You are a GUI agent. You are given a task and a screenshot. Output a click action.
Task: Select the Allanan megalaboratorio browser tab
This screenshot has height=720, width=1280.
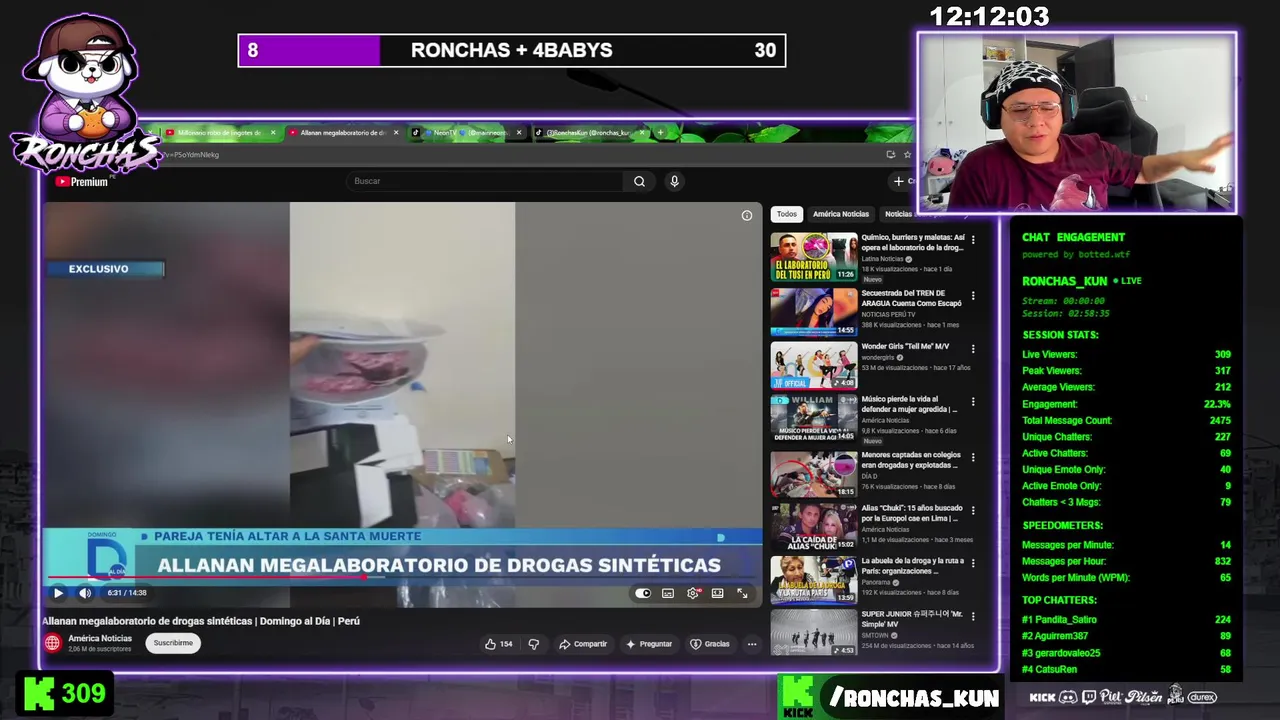[342, 133]
